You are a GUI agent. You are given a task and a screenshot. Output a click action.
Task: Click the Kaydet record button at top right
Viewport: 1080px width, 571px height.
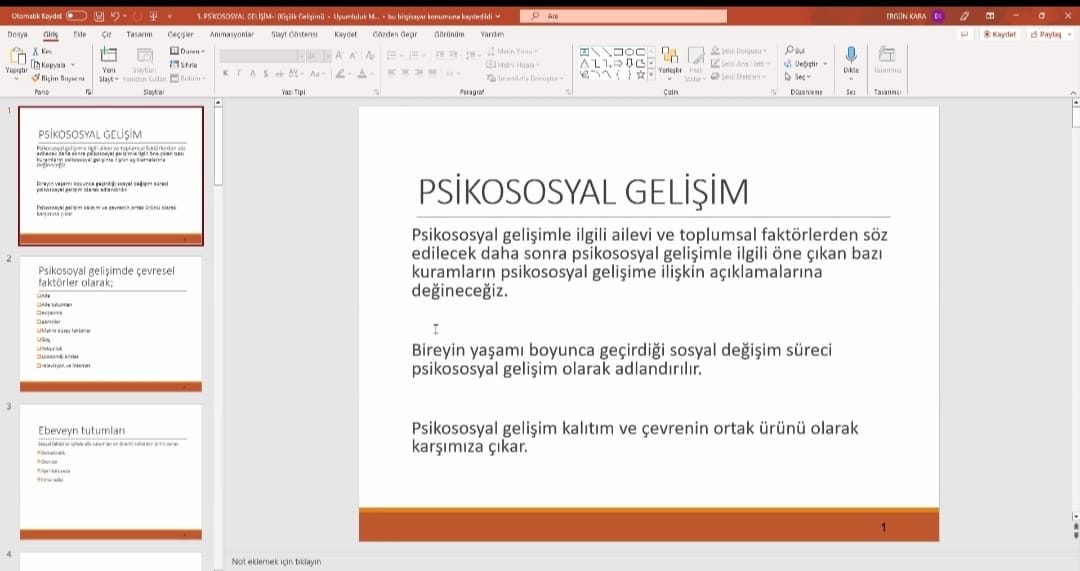coord(1000,34)
